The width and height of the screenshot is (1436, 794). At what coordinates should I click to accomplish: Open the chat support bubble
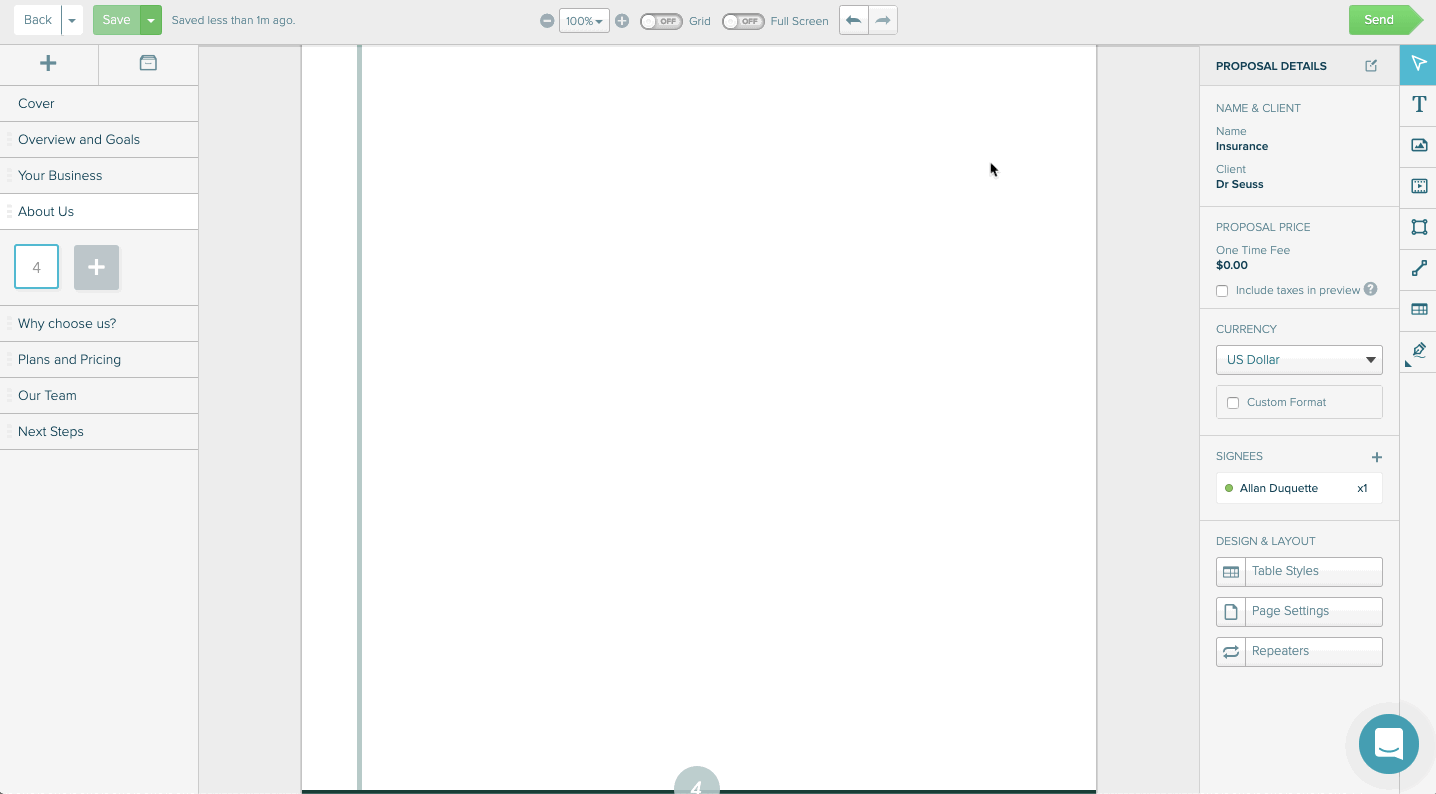pyautogui.click(x=1388, y=743)
